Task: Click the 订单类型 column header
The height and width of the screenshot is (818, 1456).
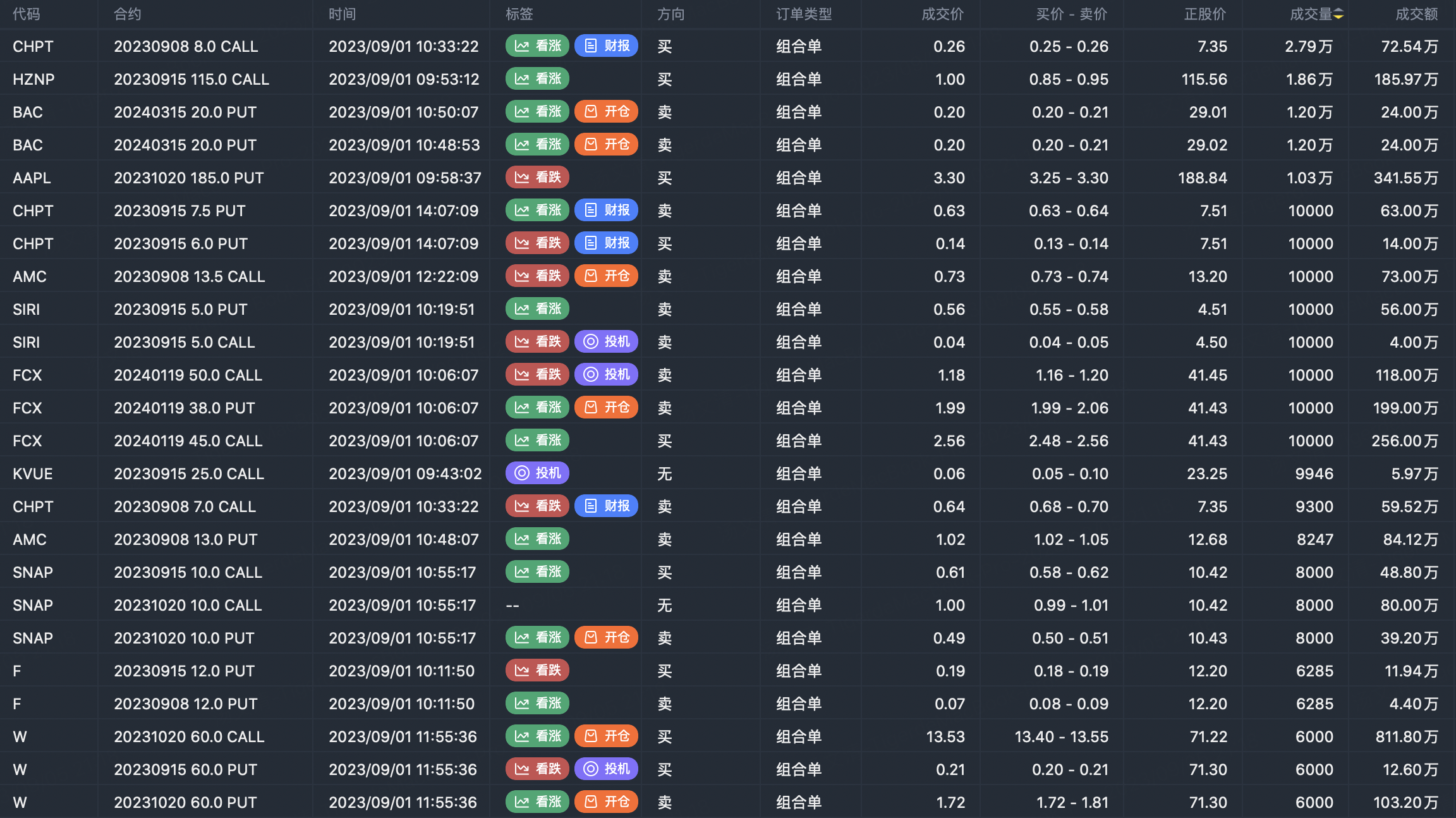Action: click(804, 14)
